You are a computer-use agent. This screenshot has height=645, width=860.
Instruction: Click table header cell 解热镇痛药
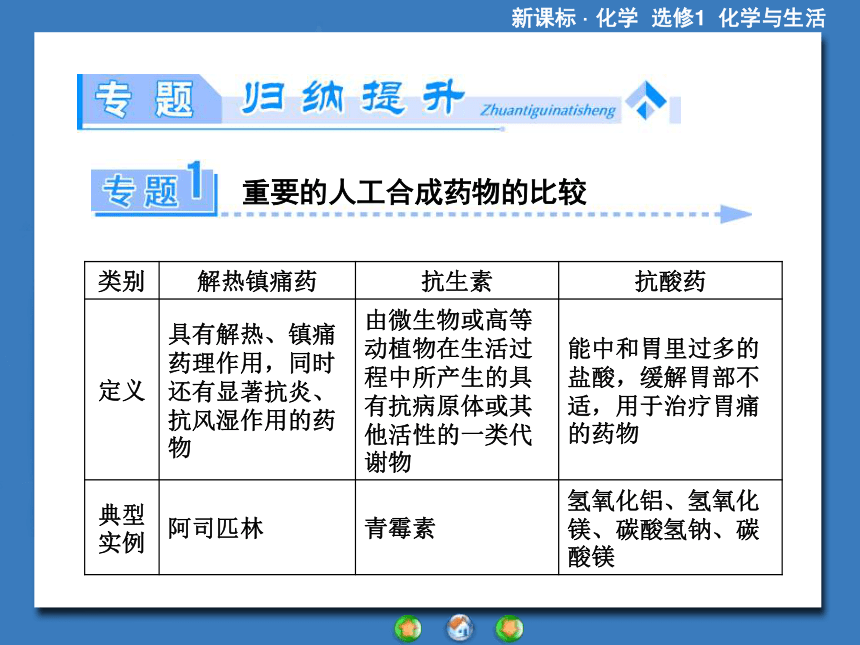(257, 280)
